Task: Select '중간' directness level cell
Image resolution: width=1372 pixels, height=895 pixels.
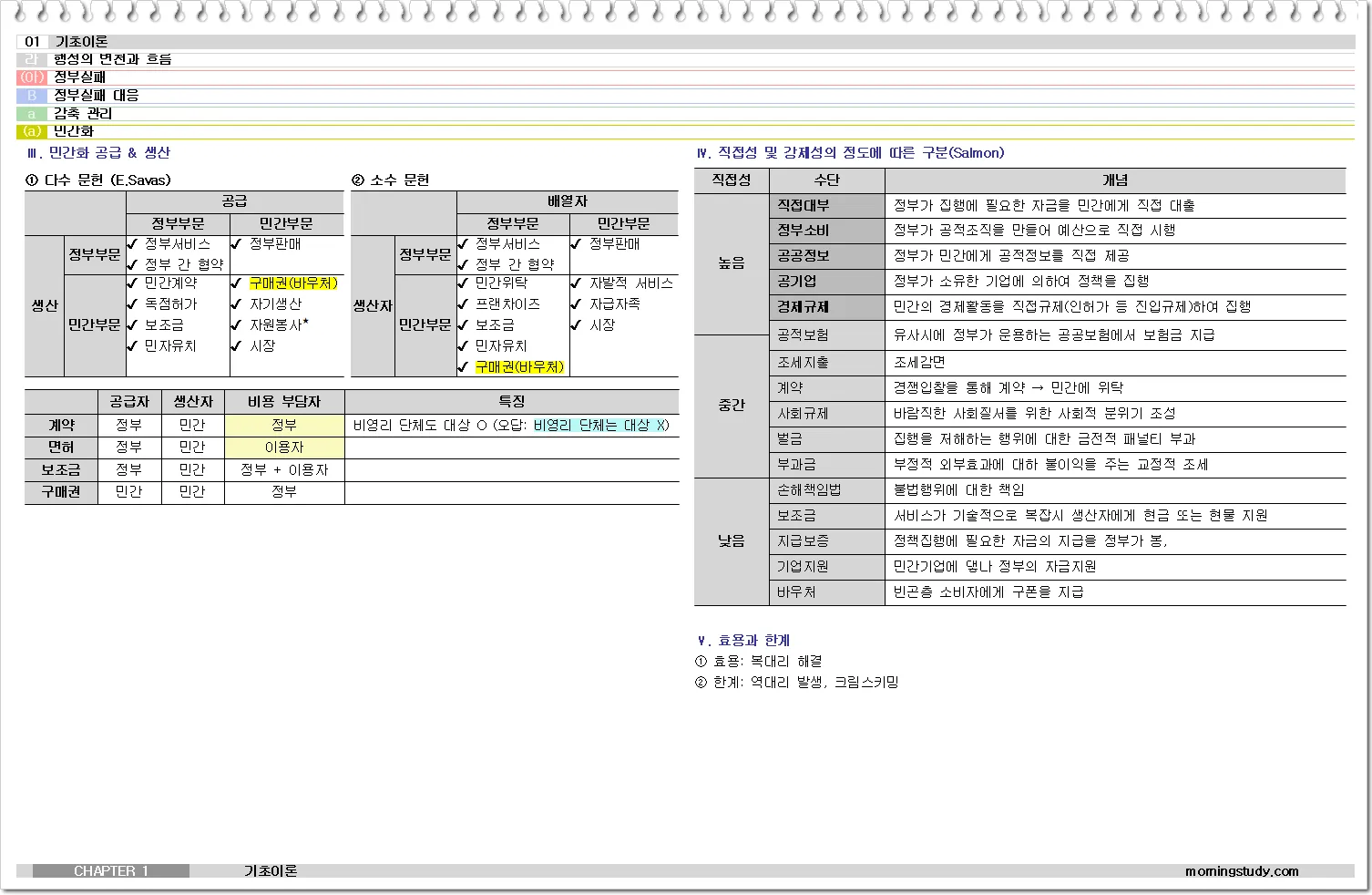Action: [732, 406]
